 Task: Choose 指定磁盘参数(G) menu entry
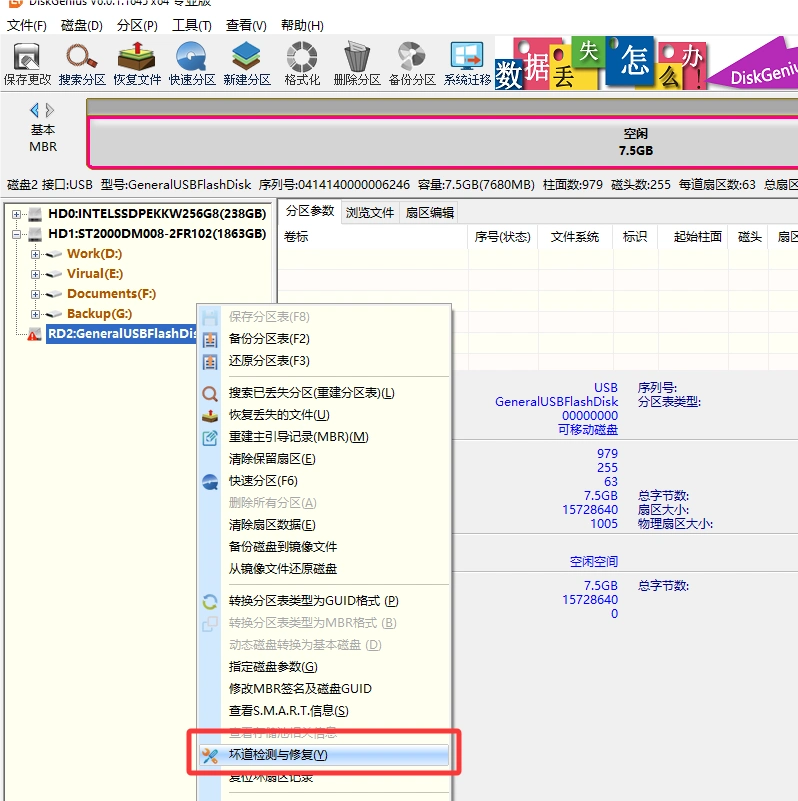pyautogui.click(x=325, y=667)
